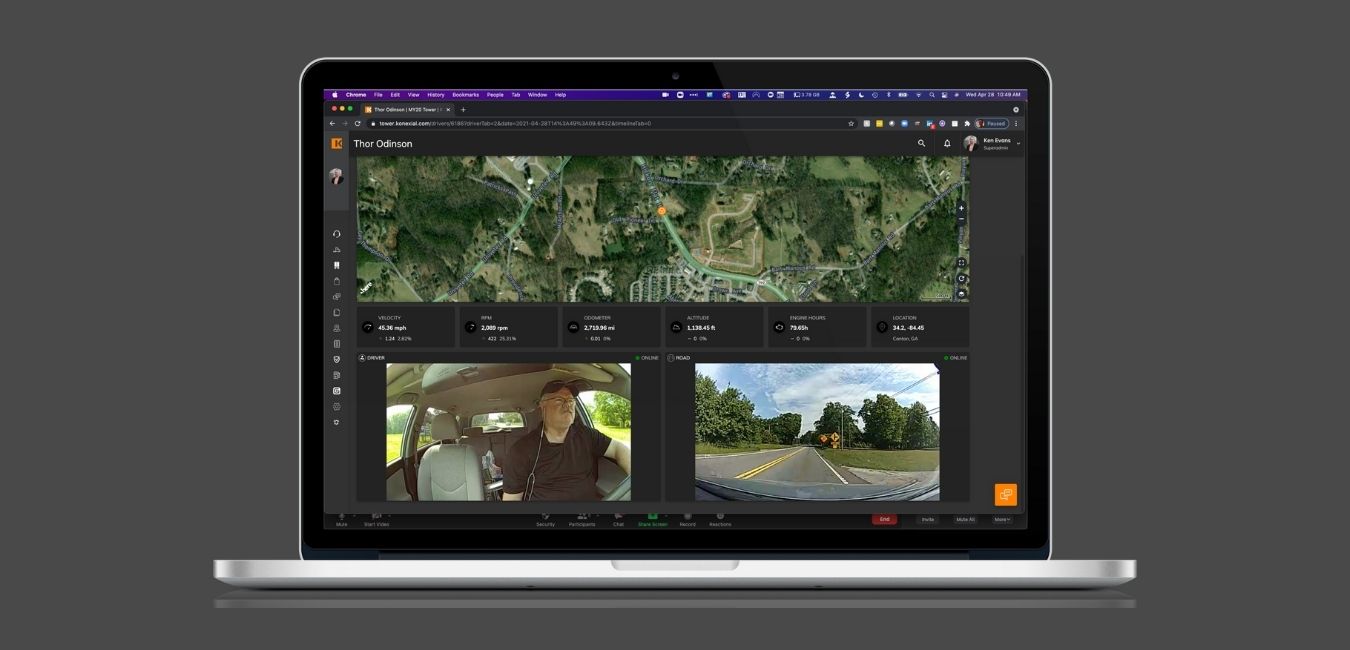Open the map layers selector
The image size is (1350, 650).
962,294
